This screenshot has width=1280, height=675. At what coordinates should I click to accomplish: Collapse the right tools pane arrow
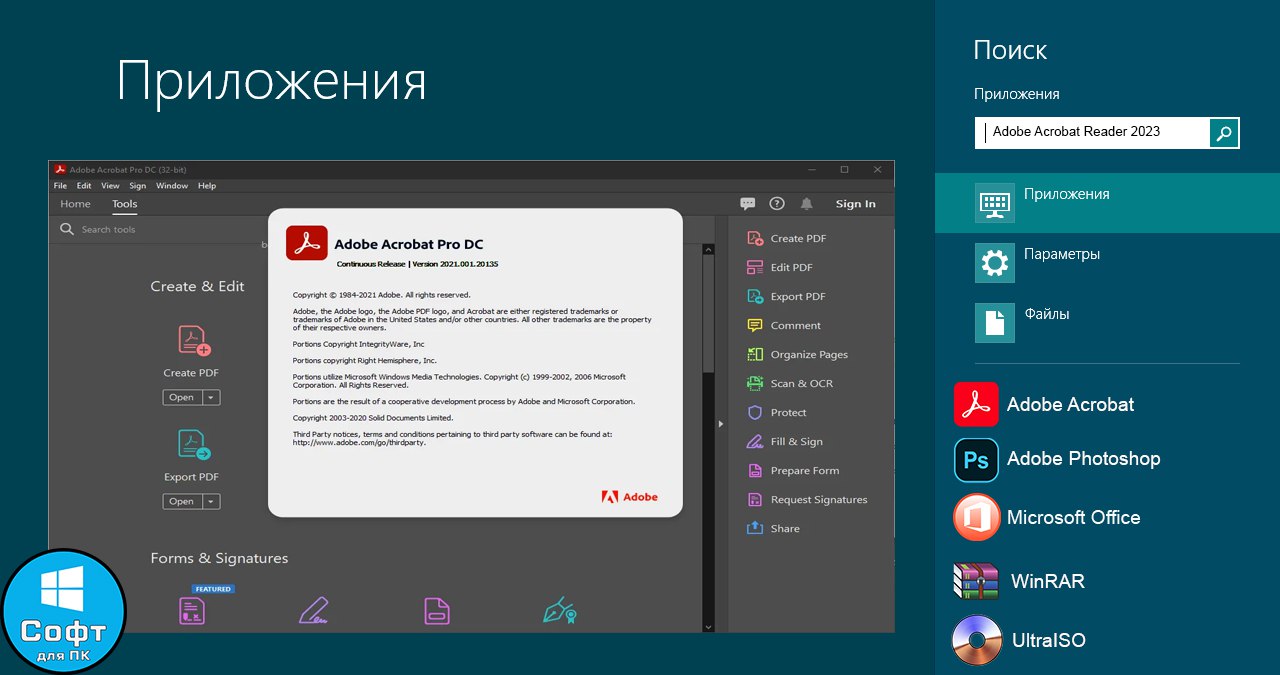coord(721,425)
